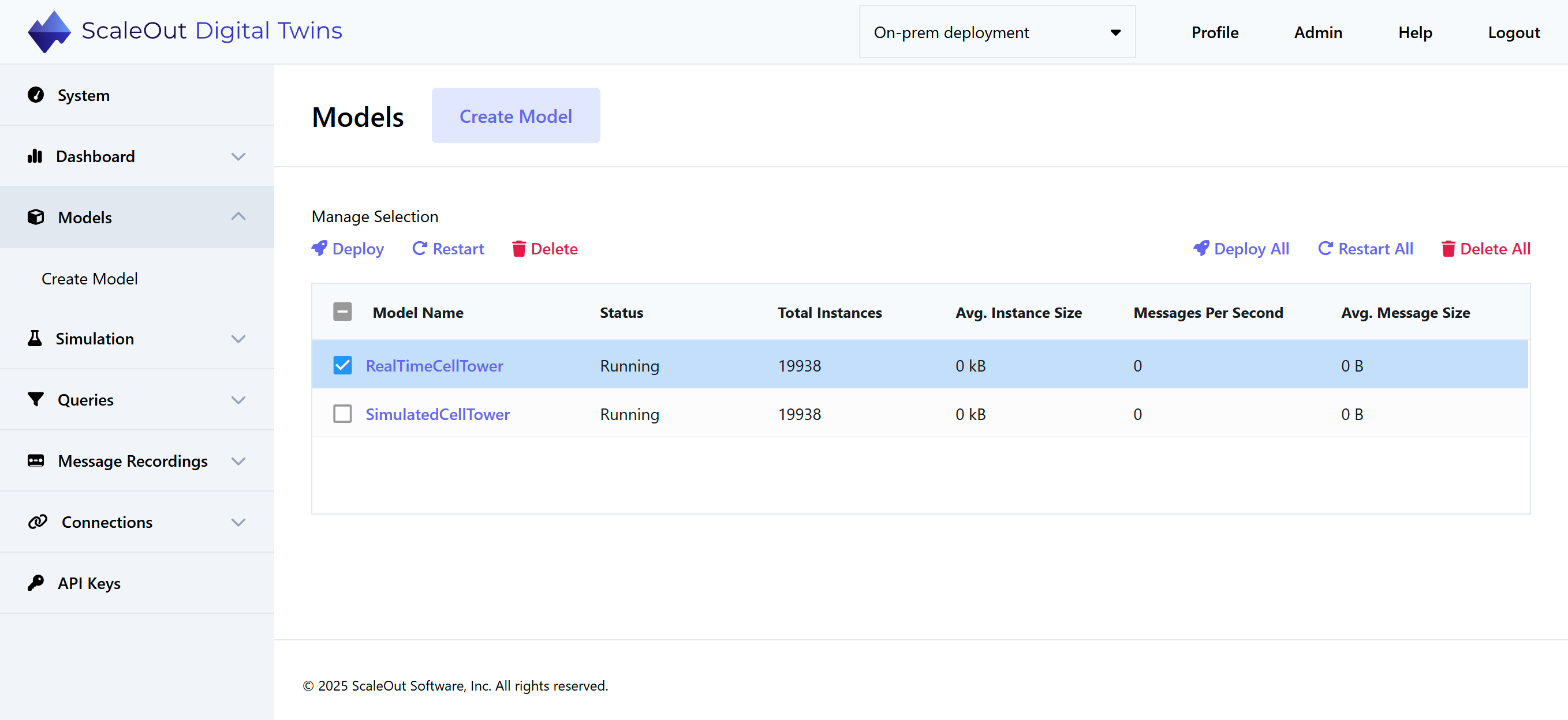Open the On-prem deployment dropdown
Screen dimensions: 1568x720
997,32
